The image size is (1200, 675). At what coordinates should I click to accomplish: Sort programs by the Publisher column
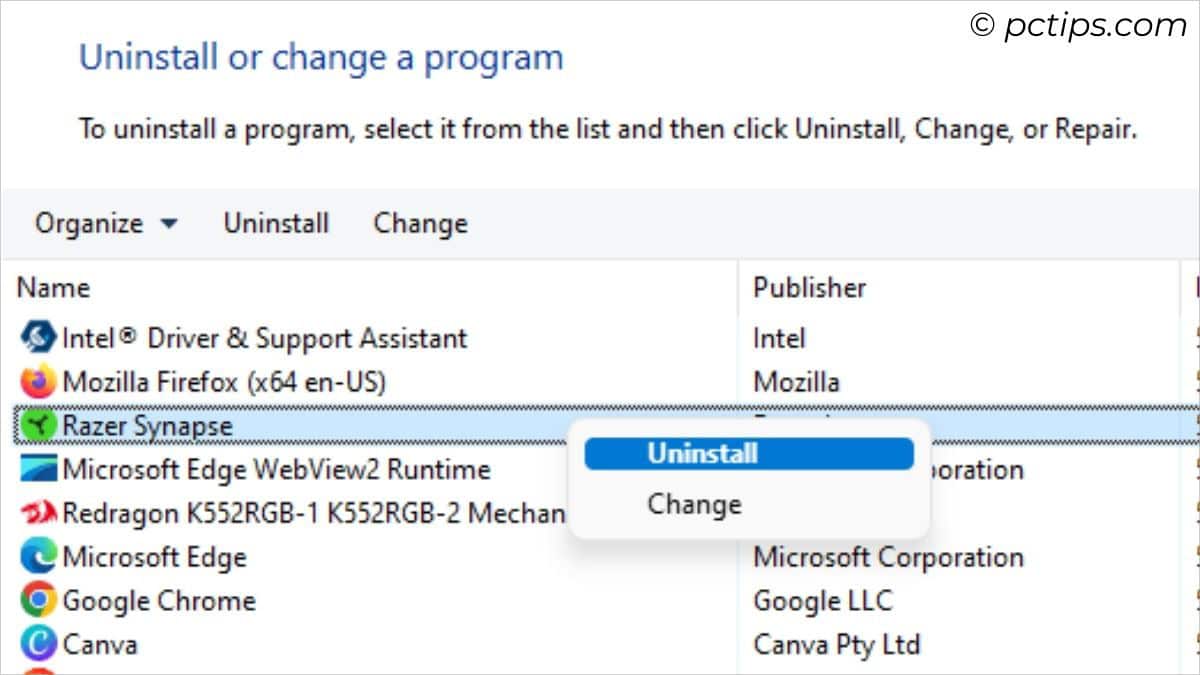(x=808, y=287)
